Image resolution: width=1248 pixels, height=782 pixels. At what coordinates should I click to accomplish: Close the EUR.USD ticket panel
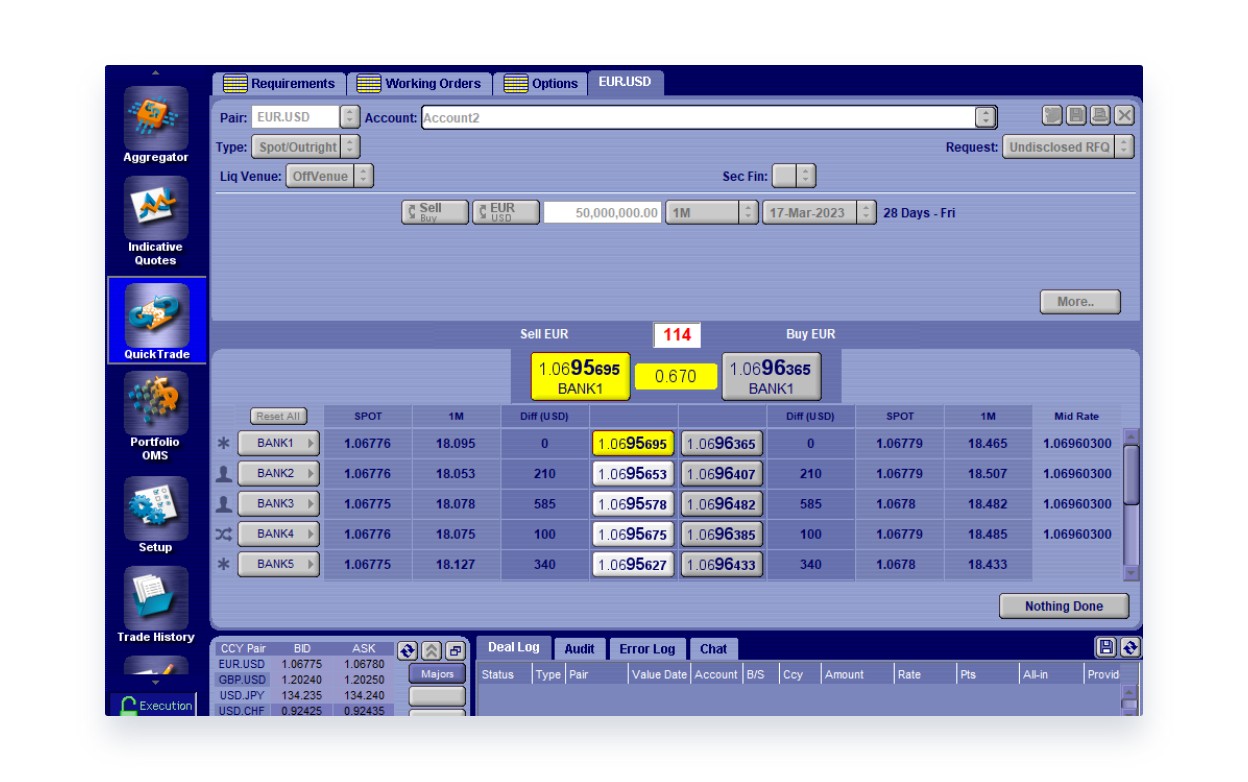(1125, 116)
